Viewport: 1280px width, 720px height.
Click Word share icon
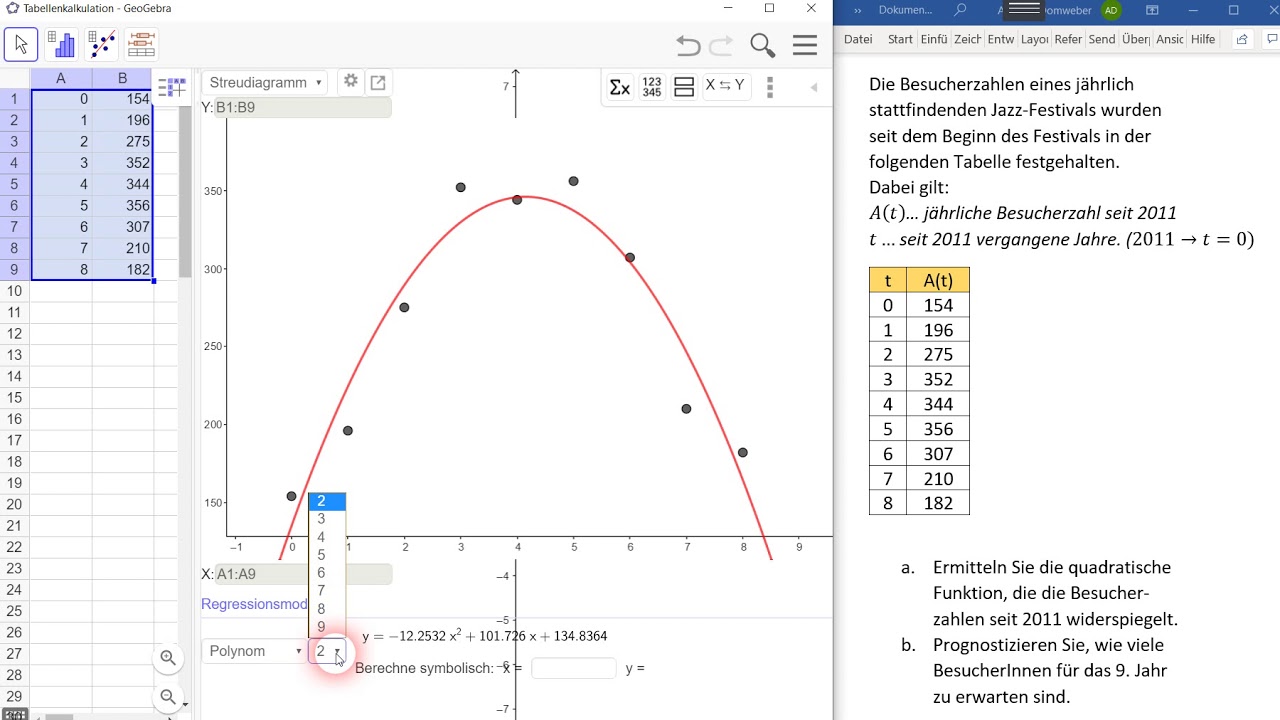click(x=1242, y=39)
